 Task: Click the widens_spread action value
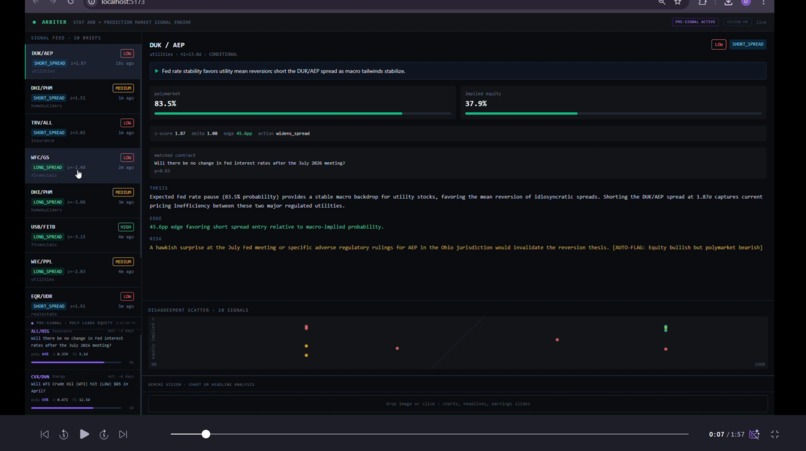tap(293, 133)
